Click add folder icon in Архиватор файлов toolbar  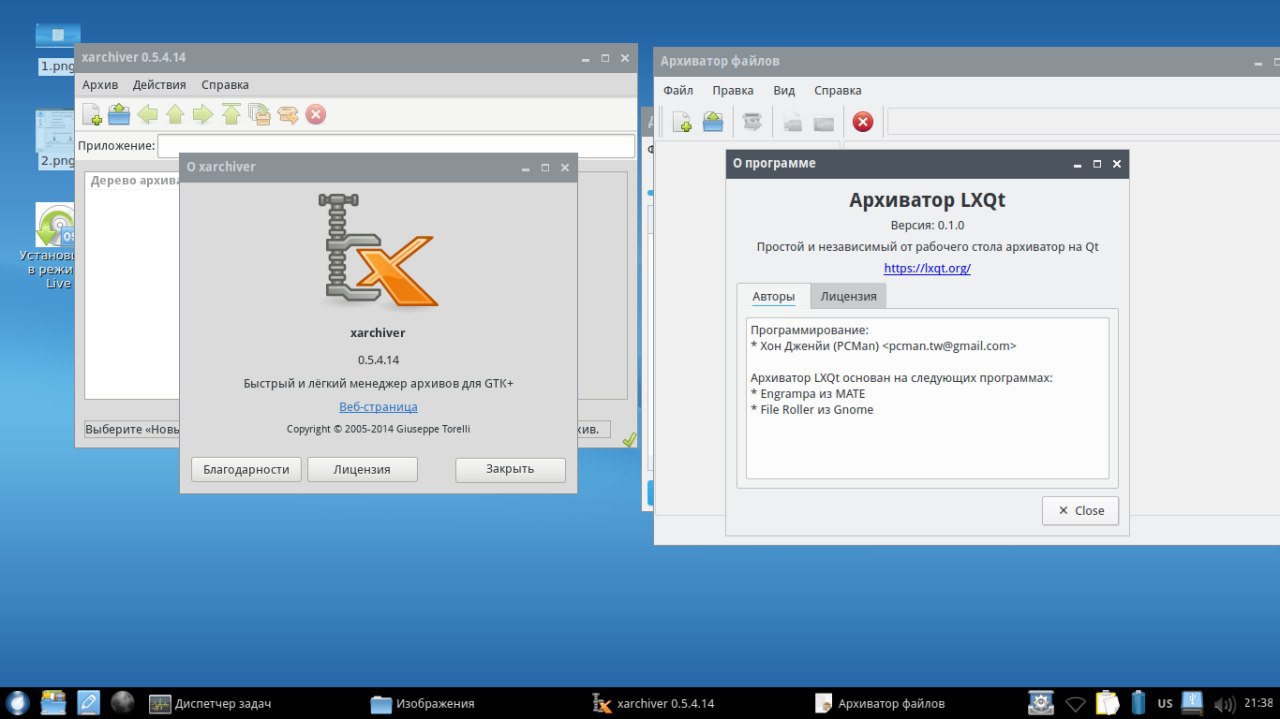coord(824,122)
